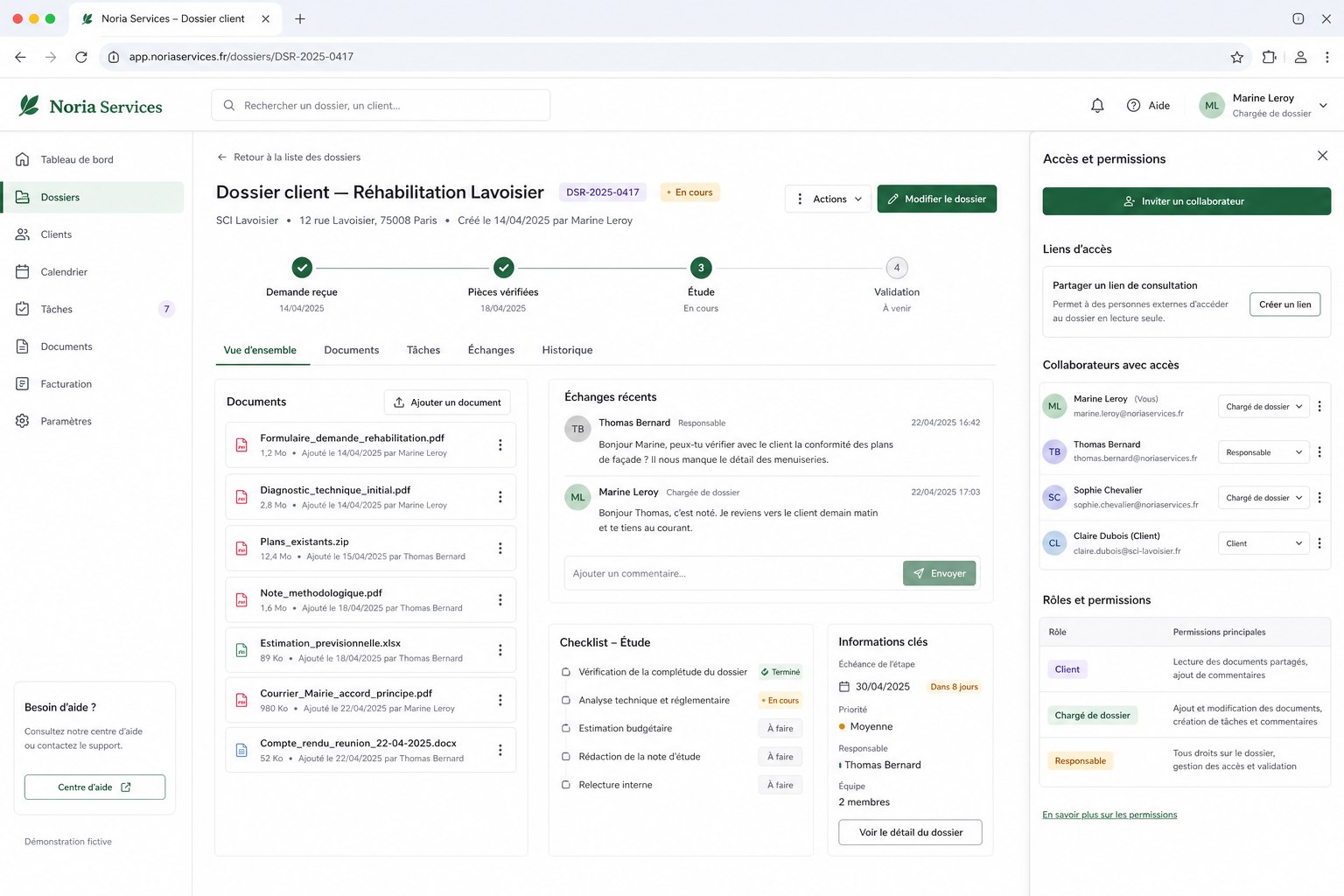
Task: Click the 'Validation' step 4 marker
Action: [x=897, y=268]
